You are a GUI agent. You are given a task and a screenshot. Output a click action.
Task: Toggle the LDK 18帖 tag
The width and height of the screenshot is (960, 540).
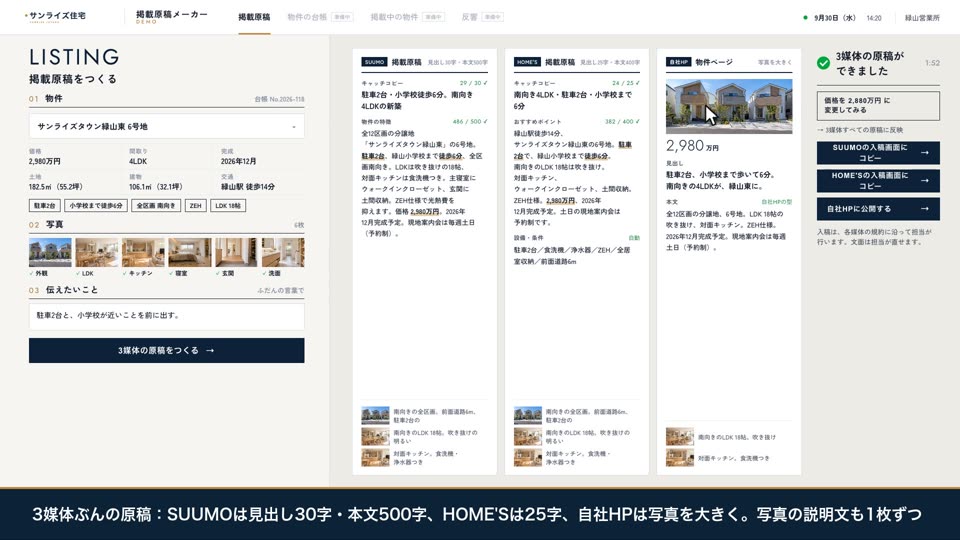tap(228, 206)
